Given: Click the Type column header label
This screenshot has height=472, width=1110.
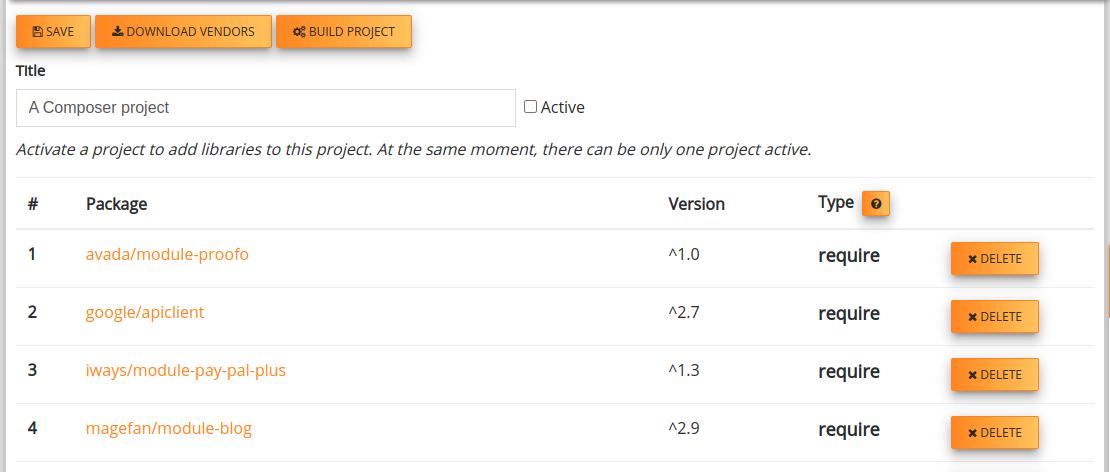Looking at the screenshot, I should (836, 202).
